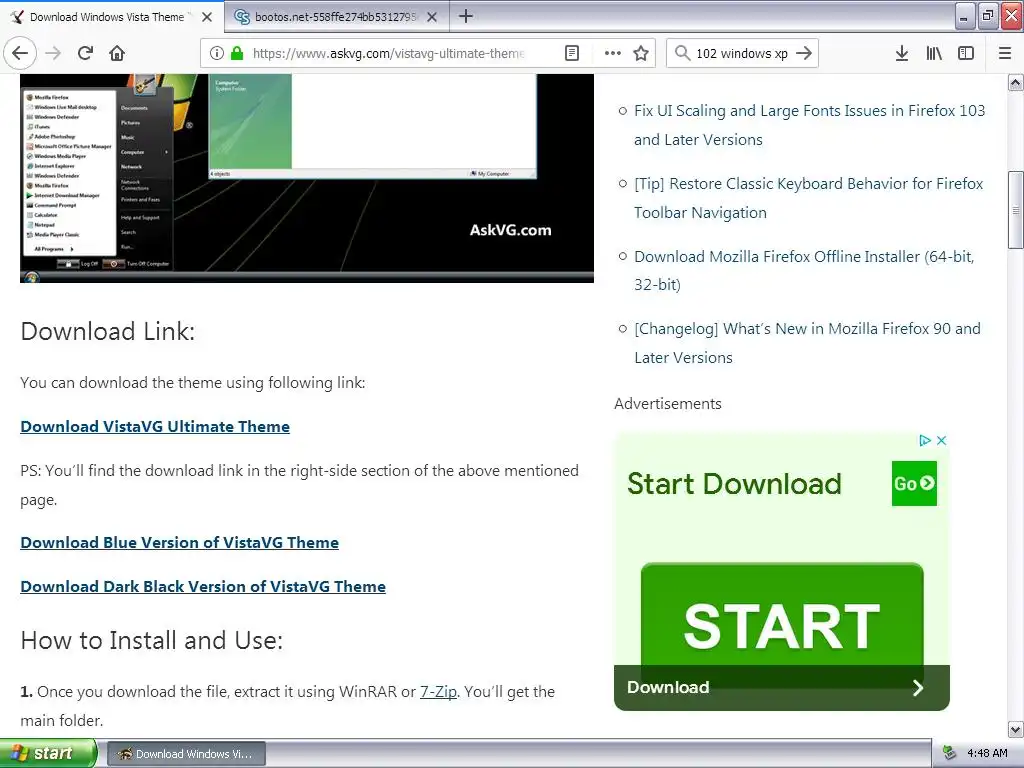Open What's New in Firefox 90 changelog
This screenshot has height=768, width=1024.
[807, 343]
